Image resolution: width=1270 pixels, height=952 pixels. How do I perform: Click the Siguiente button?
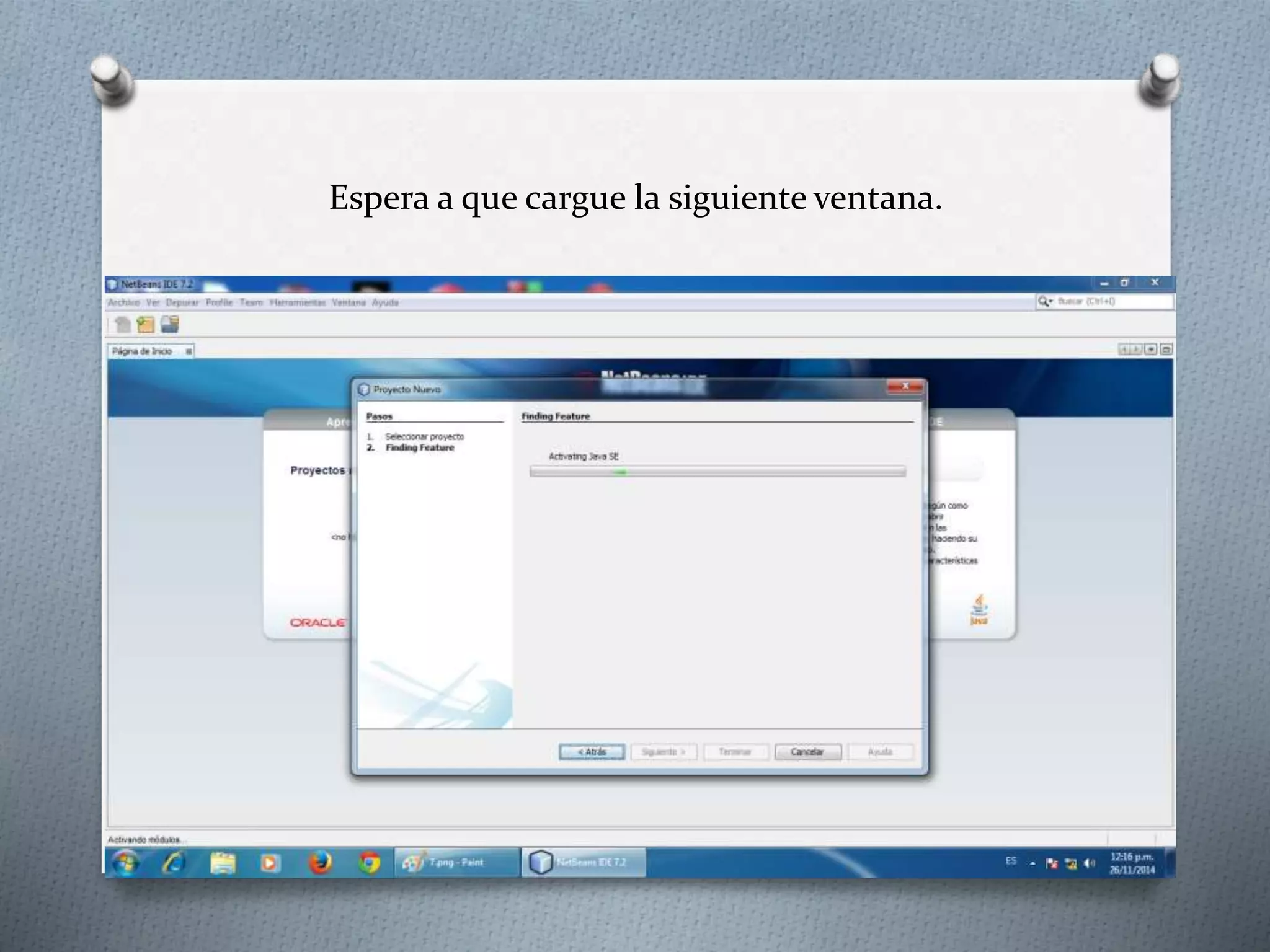tap(664, 752)
